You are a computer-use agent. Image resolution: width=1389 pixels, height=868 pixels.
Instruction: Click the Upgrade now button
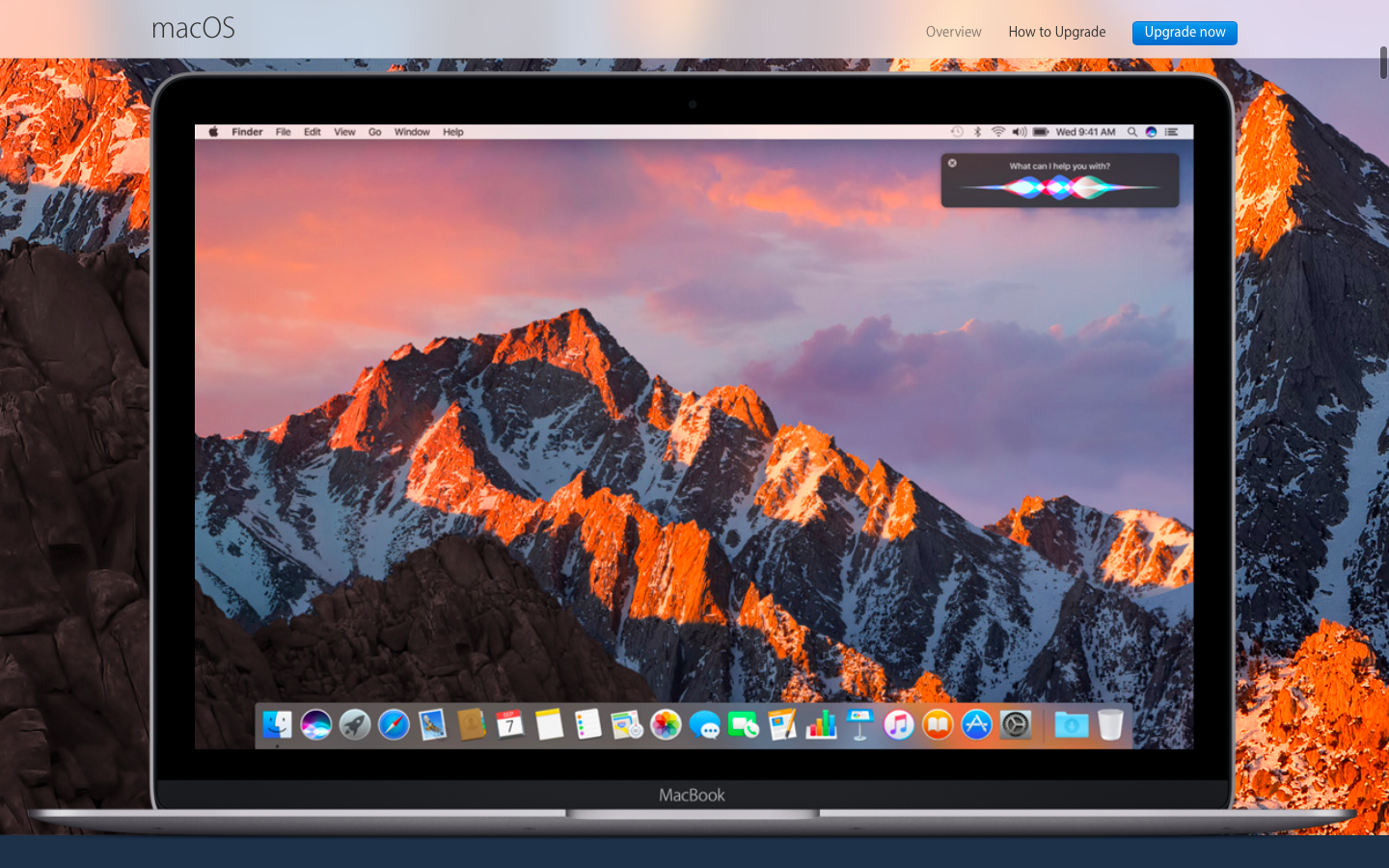pos(1185,32)
